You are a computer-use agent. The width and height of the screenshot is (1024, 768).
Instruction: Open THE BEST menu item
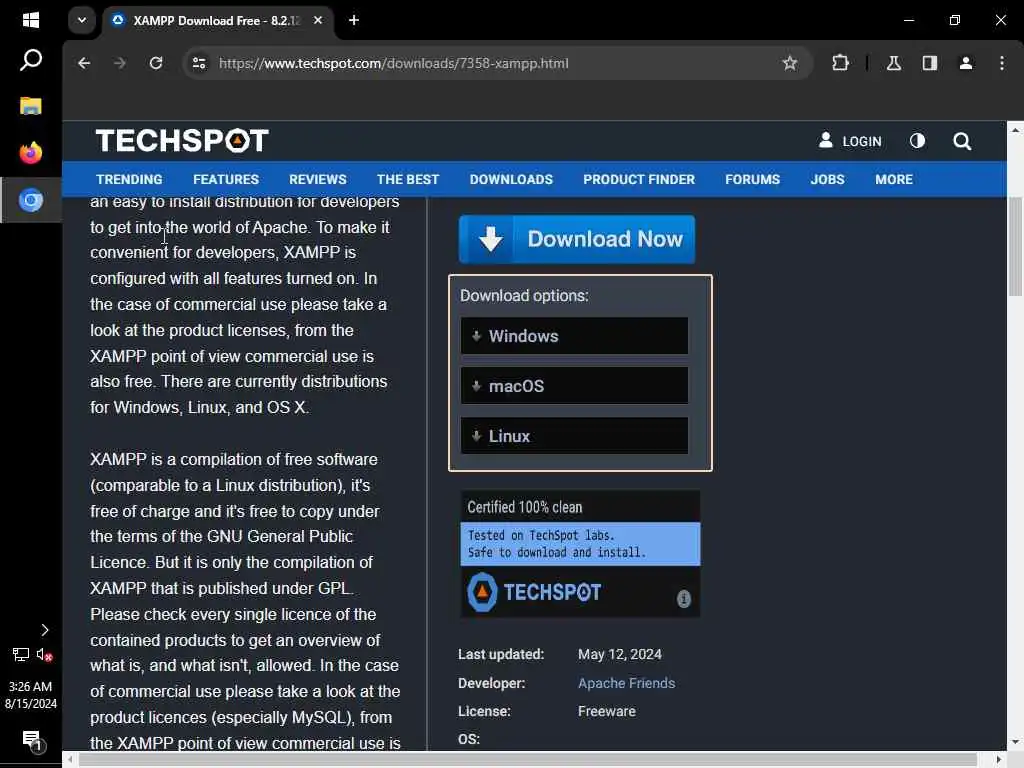(x=408, y=180)
